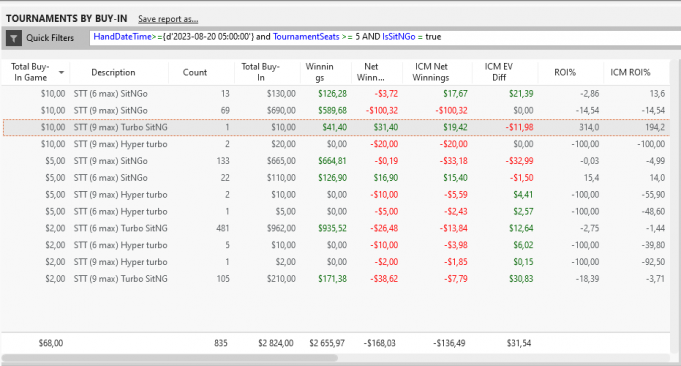Open the Save report as link
This screenshot has height=366, width=681.
tap(168, 19)
